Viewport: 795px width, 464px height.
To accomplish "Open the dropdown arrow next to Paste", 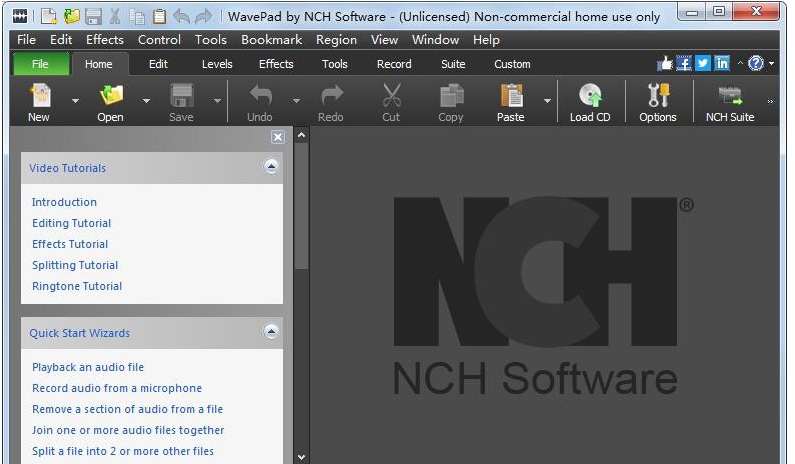I will 548,101.
